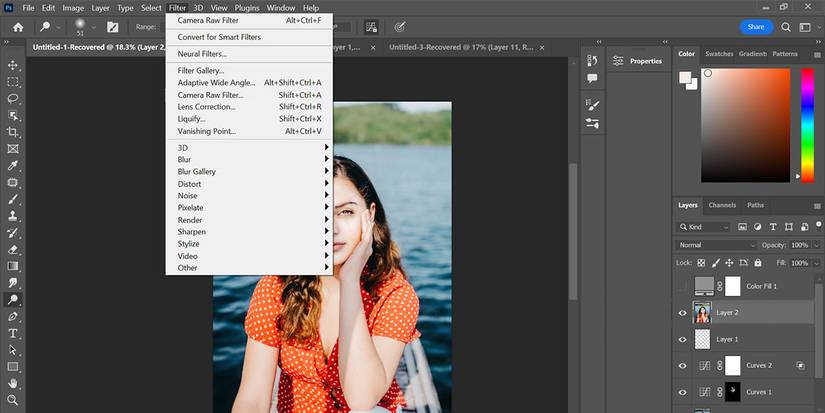Select the Frame tool
This screenshot has width=825, height=413.
[13, 149]
